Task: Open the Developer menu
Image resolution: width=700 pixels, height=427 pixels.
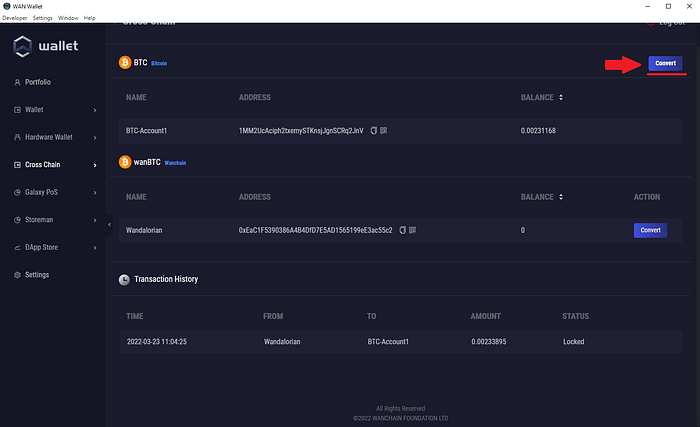Action: coord(14,18)
